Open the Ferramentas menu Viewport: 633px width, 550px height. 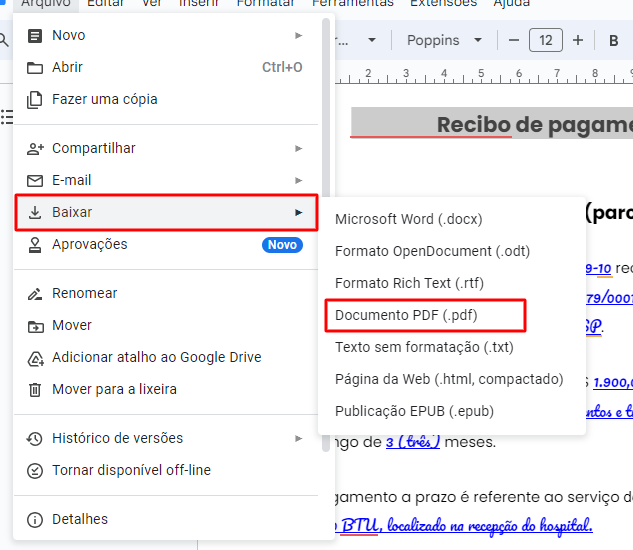click(x=353, y=4)
